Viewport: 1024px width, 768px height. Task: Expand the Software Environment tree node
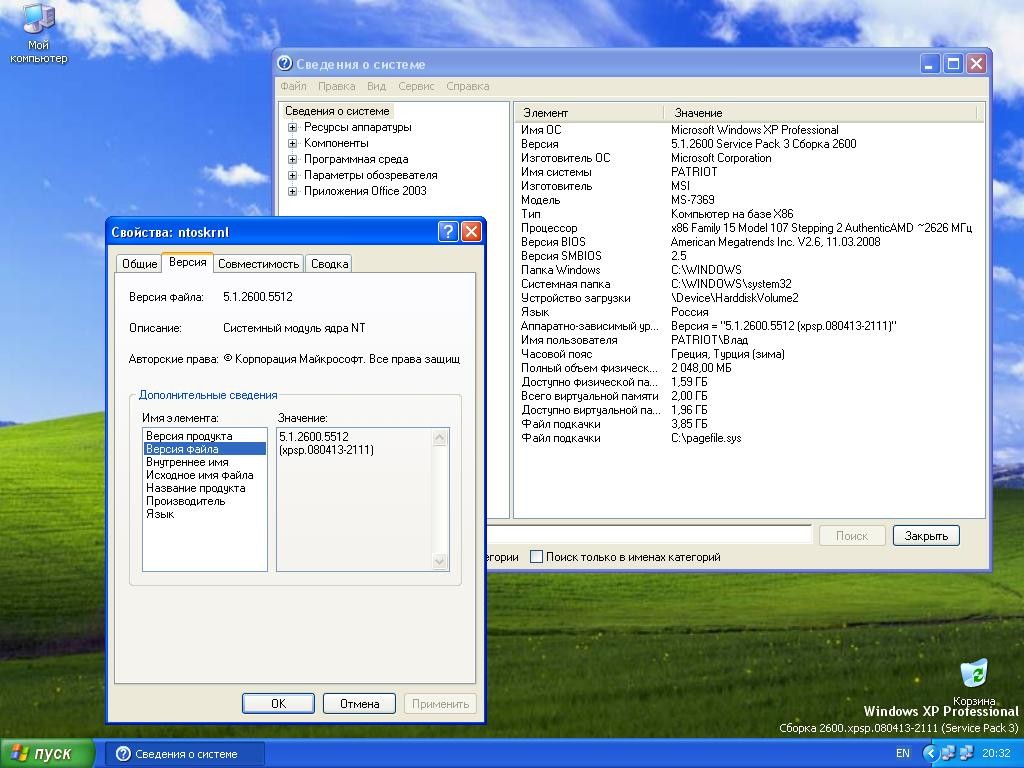[293, 159]
